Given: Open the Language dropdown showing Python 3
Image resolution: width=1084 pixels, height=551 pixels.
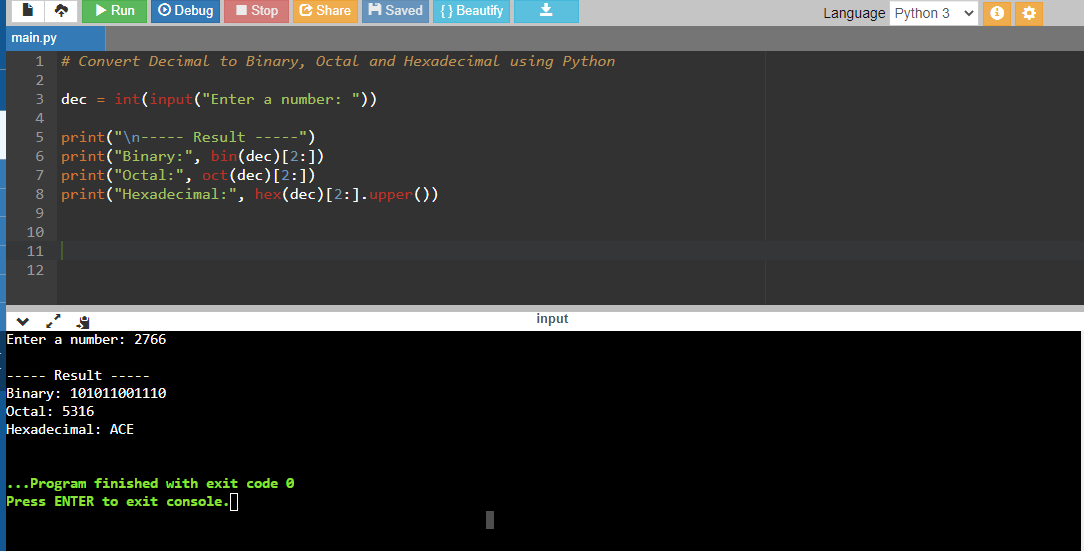Looking at the screenshot, I should click(934, 13).
